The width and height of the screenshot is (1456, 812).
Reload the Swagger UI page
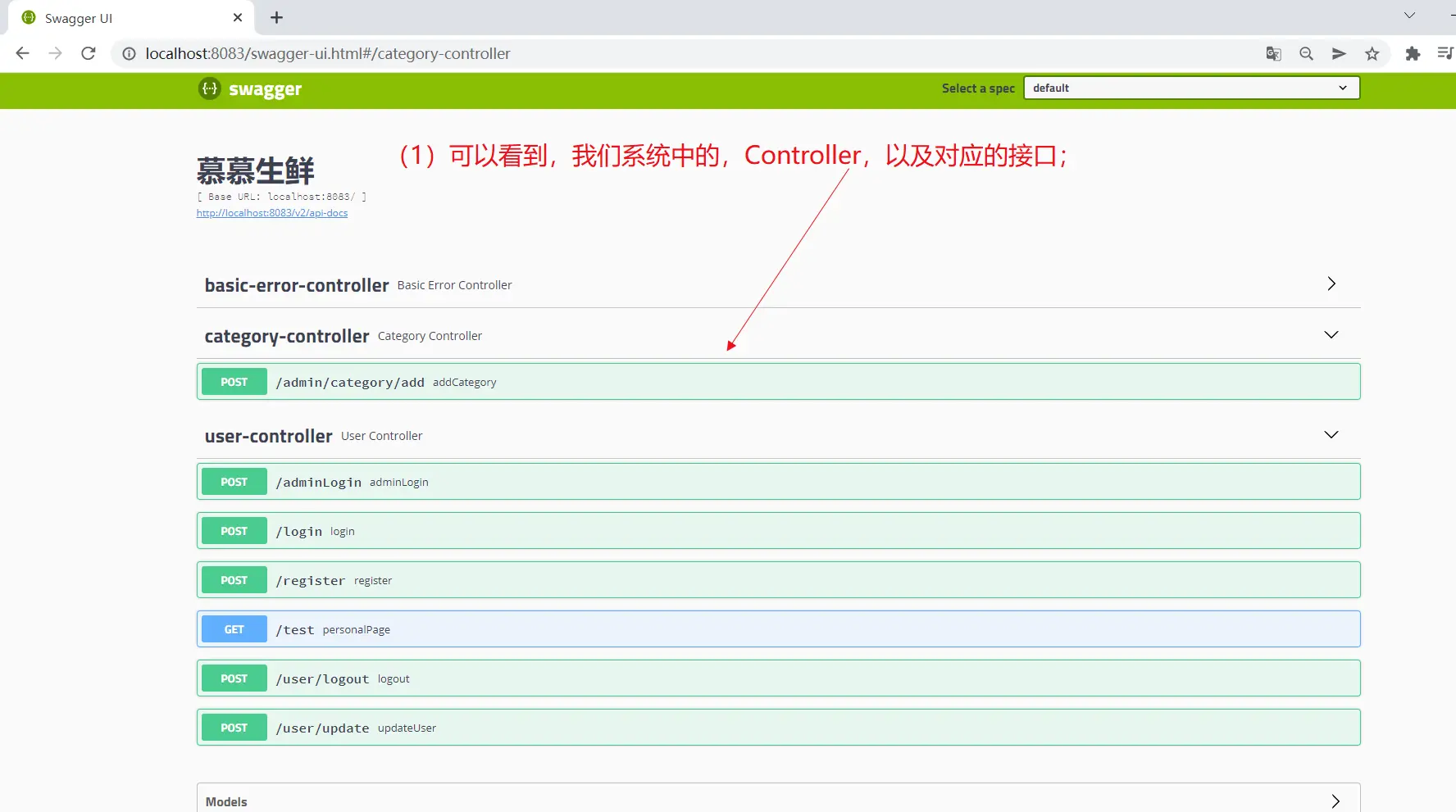point(89,53)
